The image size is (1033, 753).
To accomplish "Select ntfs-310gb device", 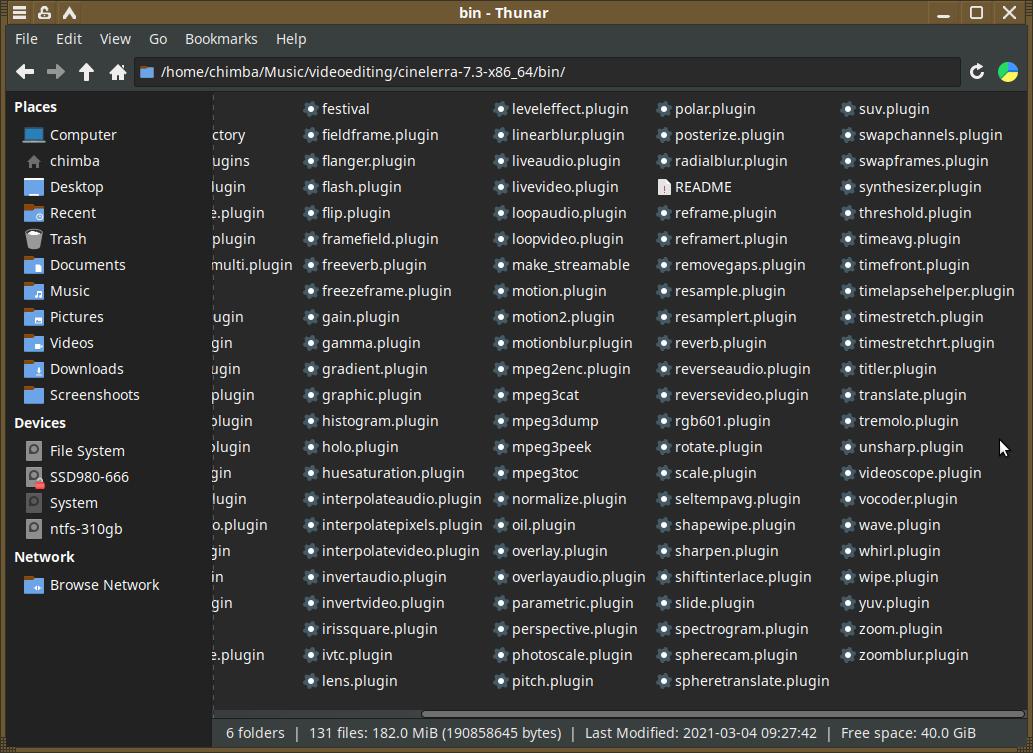I will click(74, 529).
